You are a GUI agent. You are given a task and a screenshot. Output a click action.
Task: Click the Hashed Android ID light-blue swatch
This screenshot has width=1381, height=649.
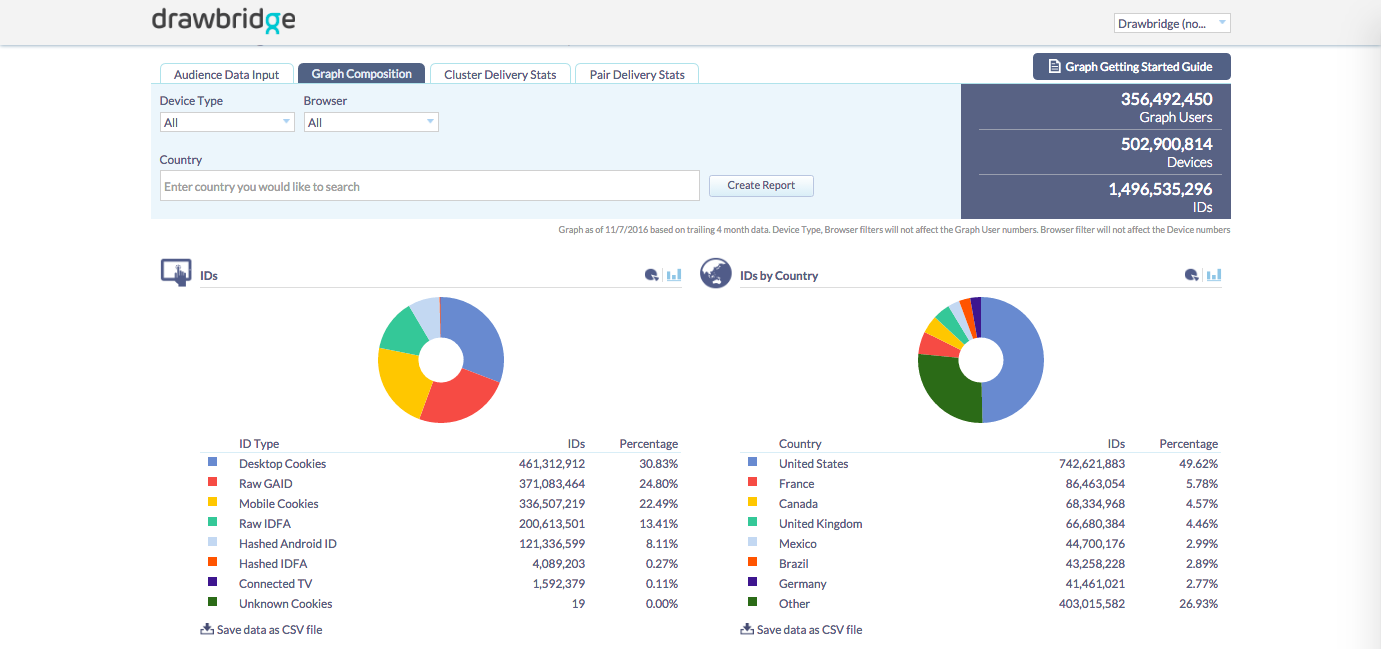pyautogui.click(x=213, y=542)
